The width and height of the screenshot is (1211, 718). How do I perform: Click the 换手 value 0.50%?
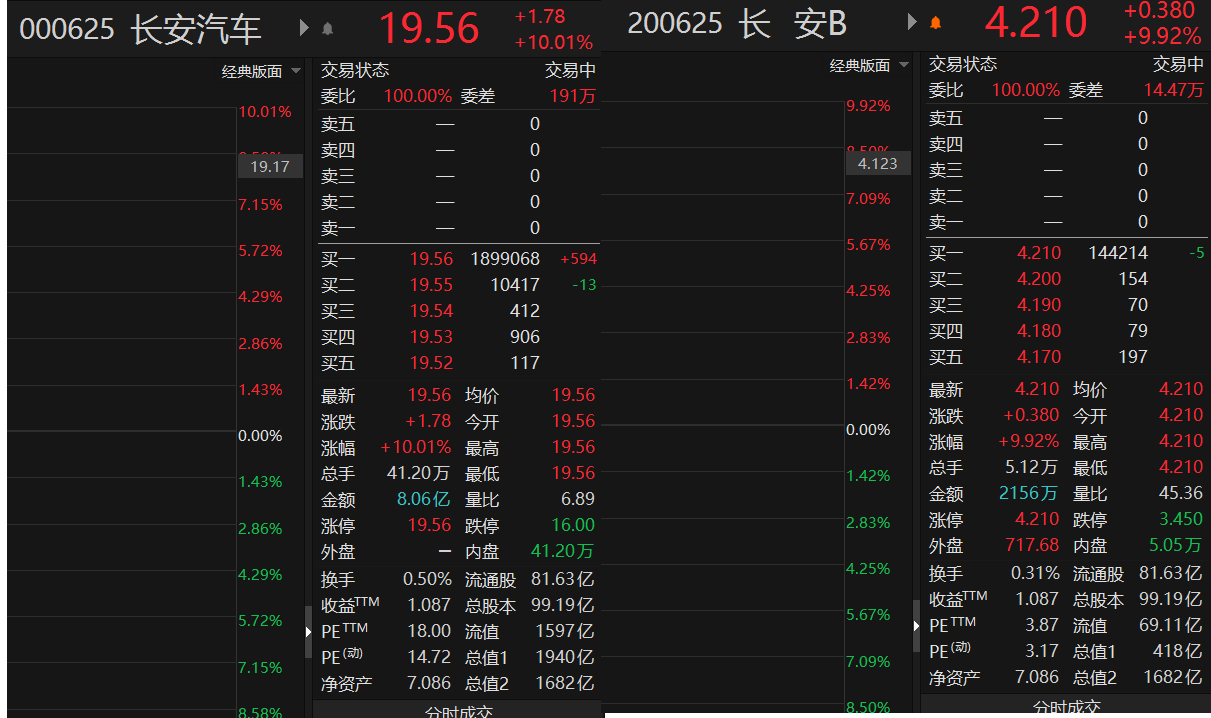pyautogui.click(x=428, y=580)
